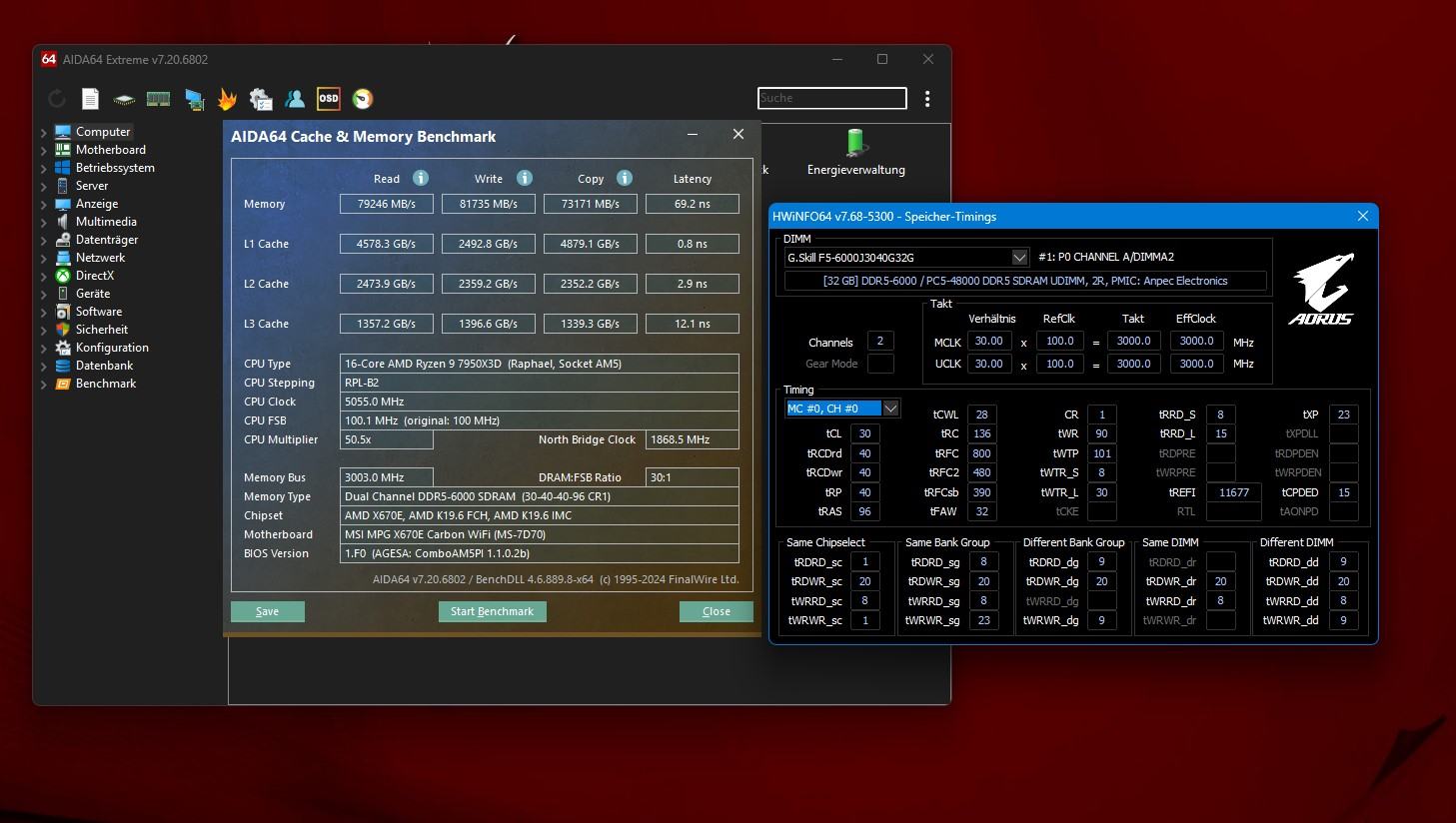
Task: Open Energieverwaltung battery icon
Action: (x=855, y=143)
